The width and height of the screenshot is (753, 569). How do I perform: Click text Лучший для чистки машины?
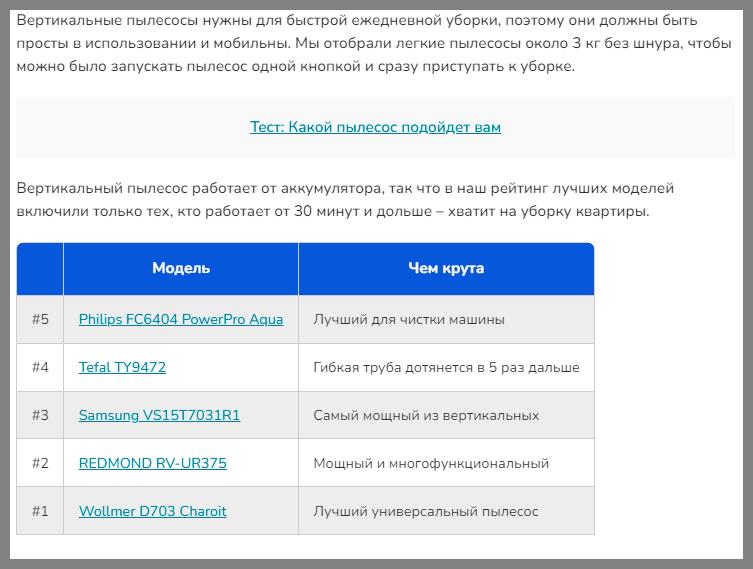click(x=409, y=319)
